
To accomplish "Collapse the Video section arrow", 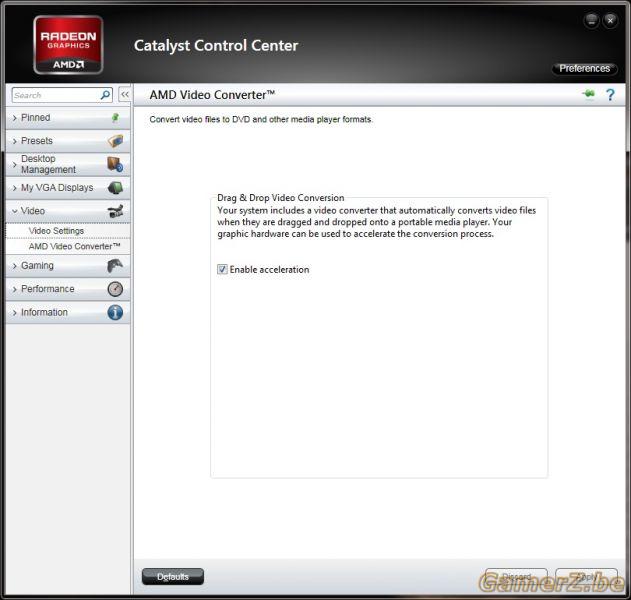I will [14, 211].
